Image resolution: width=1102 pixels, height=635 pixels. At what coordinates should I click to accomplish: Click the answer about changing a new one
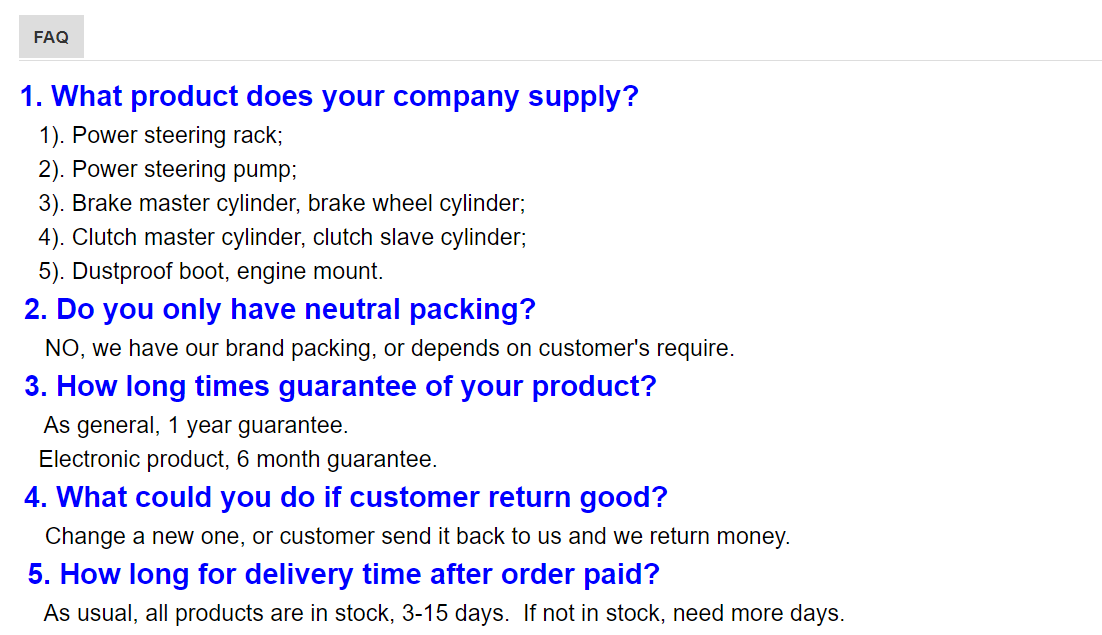tap(417, 537)
